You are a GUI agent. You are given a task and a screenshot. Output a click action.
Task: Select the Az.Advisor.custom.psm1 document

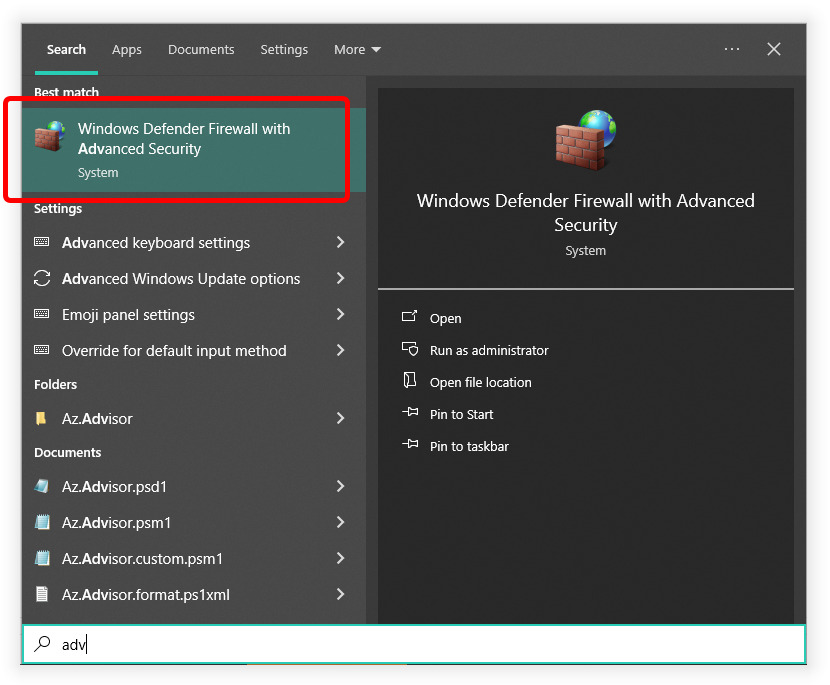click(194, 558)
